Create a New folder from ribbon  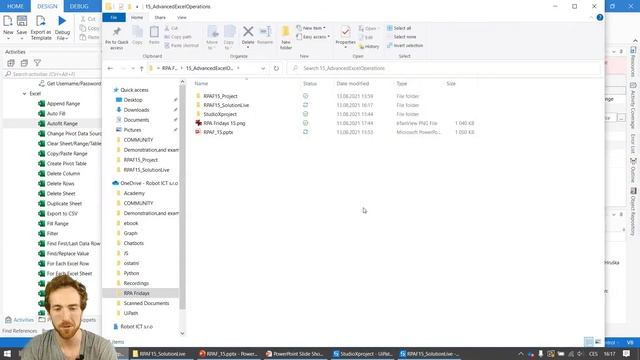pyautogui.click(x=286, y=38)
